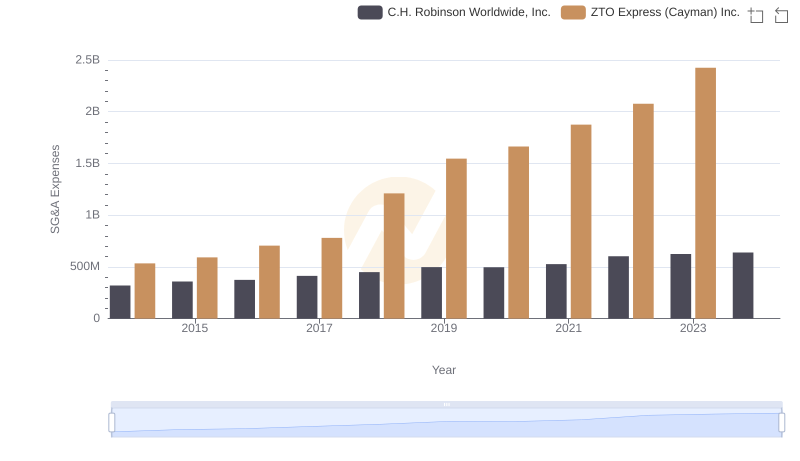Click the 0 y-axis label
This screenshot has width=800, height=461.
96,319
